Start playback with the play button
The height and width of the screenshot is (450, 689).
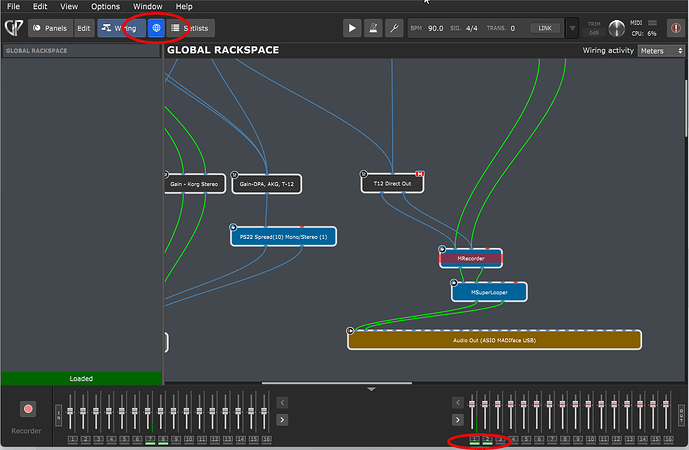pos(352,28)
